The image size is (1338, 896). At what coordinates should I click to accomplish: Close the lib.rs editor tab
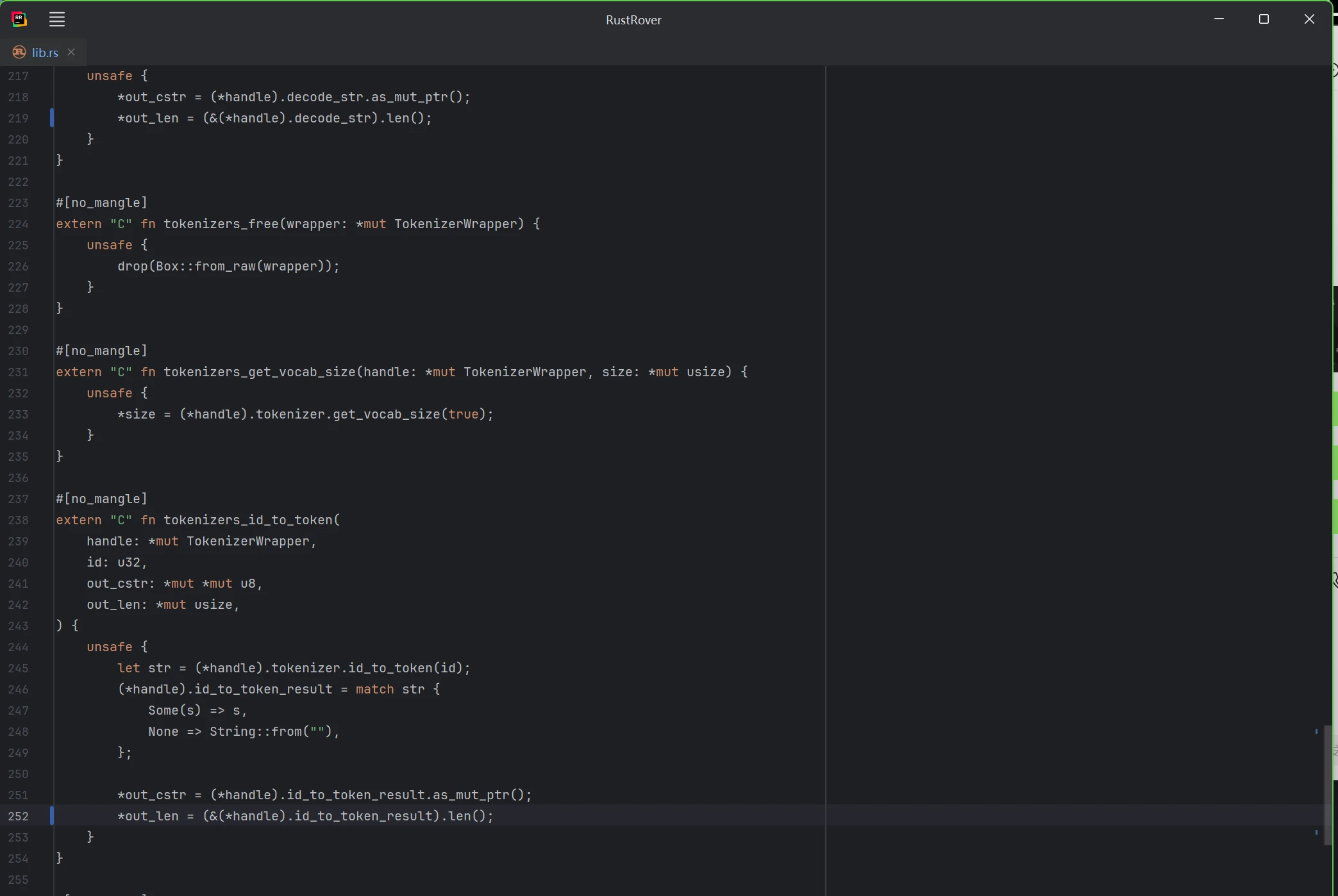coord(71,52)
